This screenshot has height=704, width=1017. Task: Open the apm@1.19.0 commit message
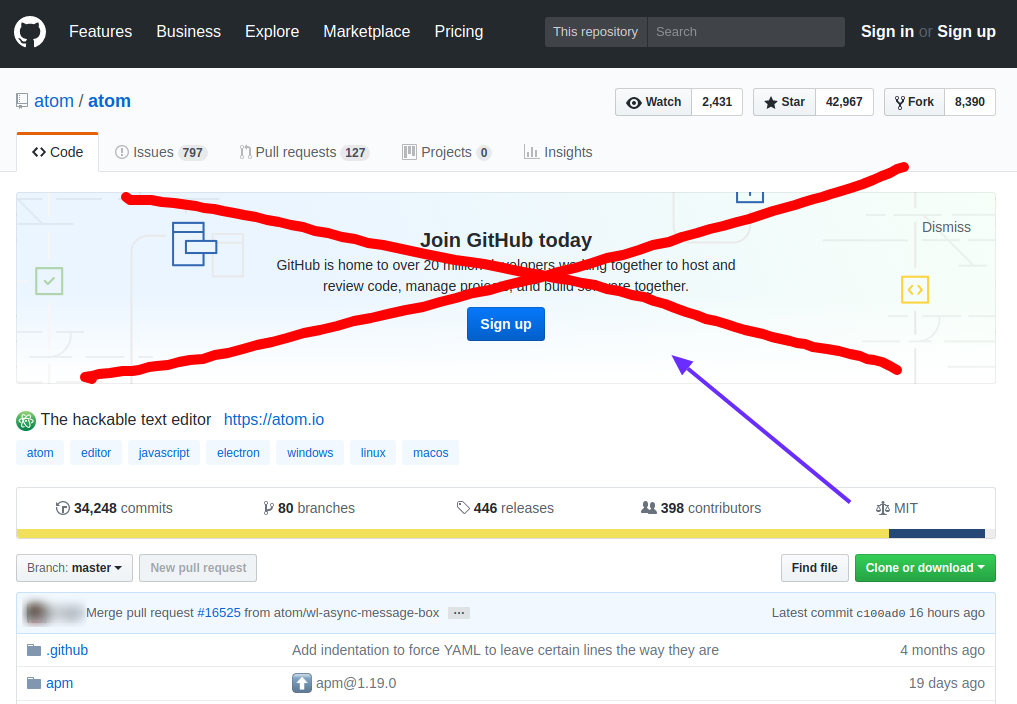point(356,683)
